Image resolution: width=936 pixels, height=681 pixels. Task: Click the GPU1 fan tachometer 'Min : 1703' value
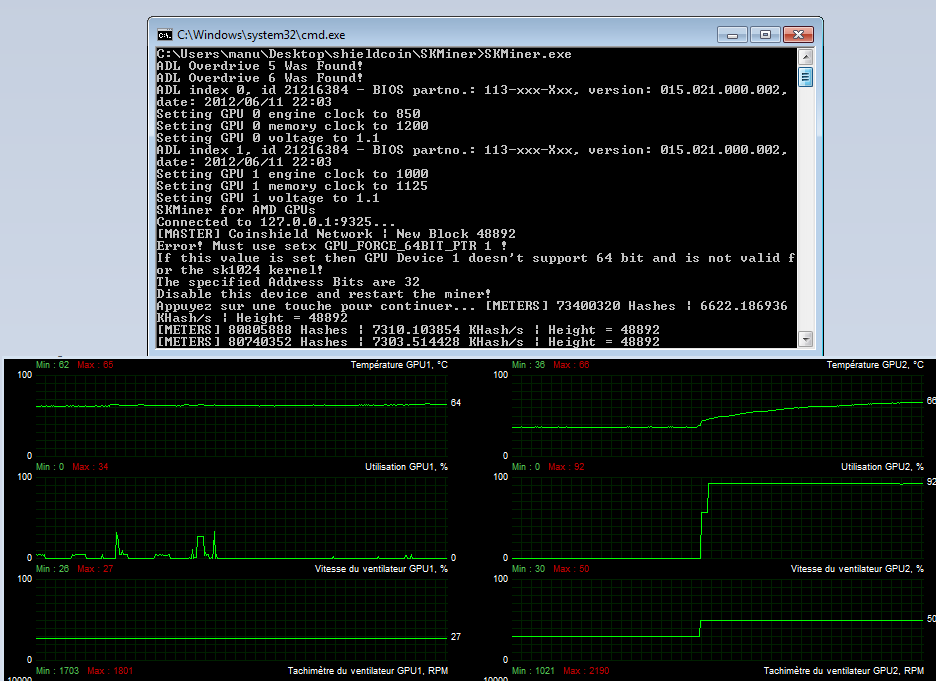pos(57,671)
